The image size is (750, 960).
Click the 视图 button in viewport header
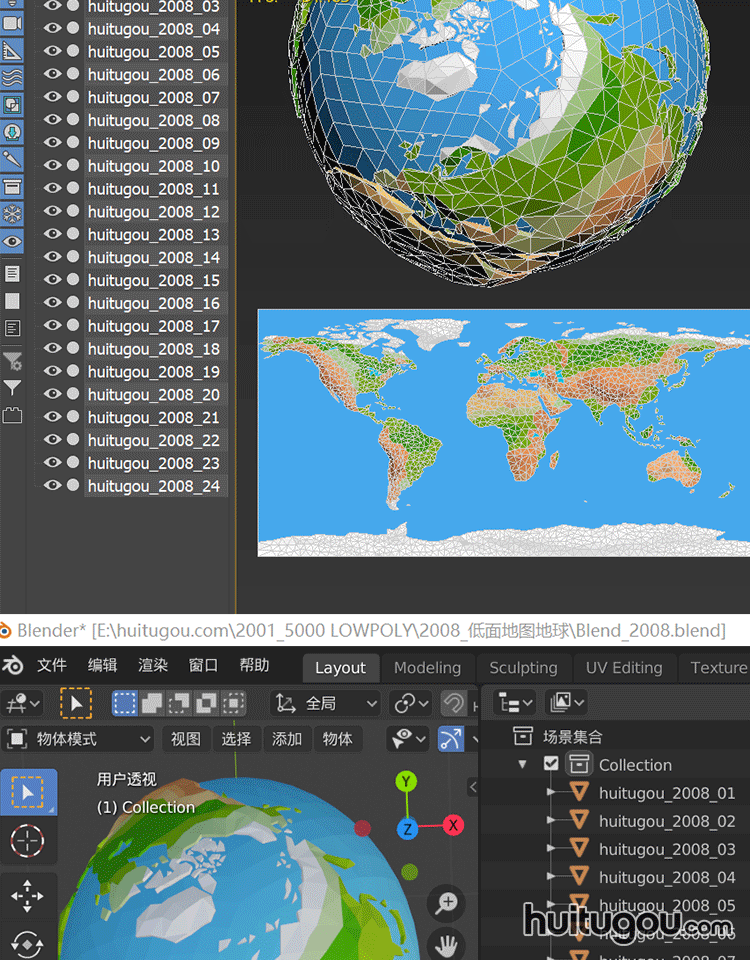click(185, 739)
